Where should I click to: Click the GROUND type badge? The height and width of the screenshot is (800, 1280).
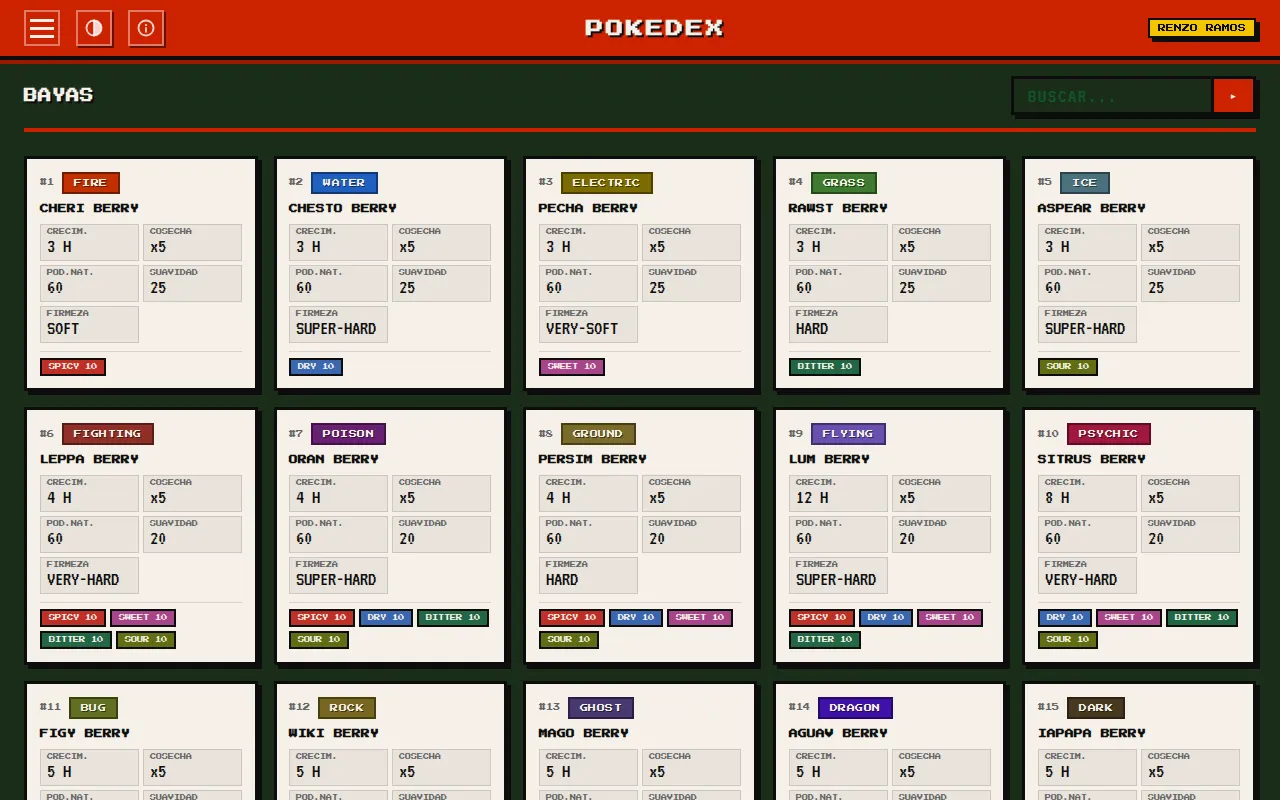[x=598, y=434]
